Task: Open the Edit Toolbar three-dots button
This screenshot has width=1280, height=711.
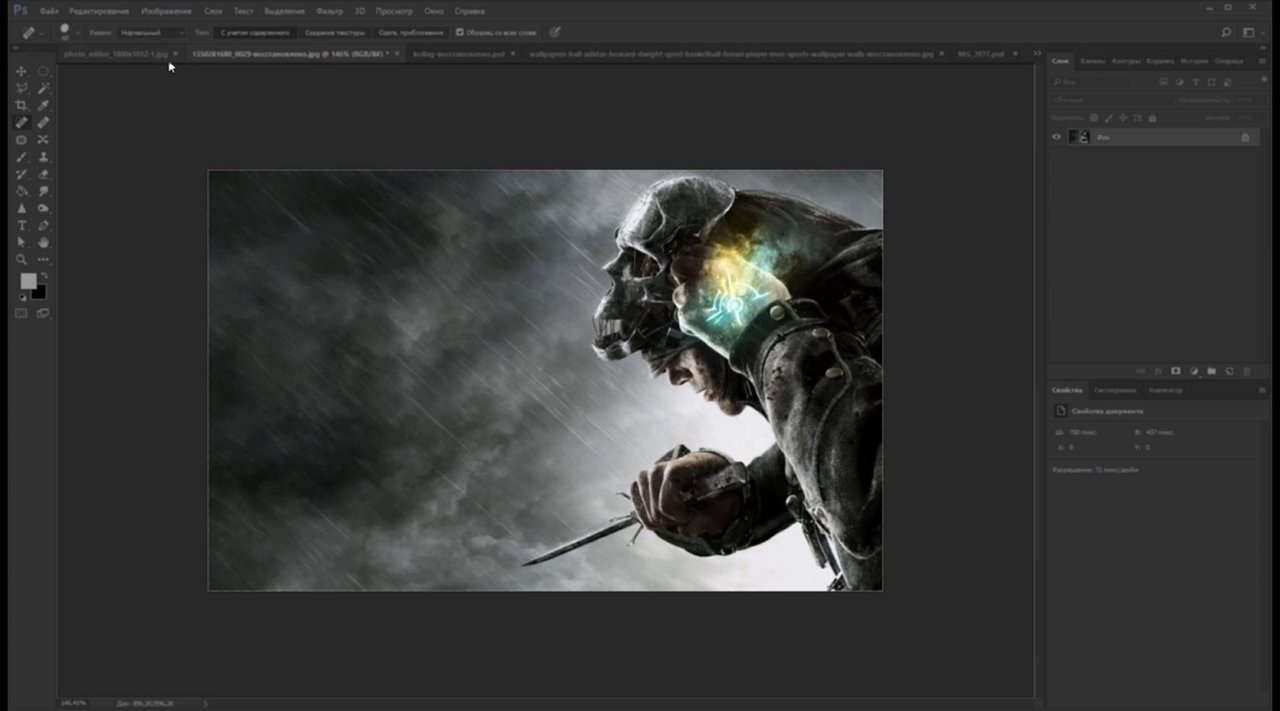Action: point(43,259)
